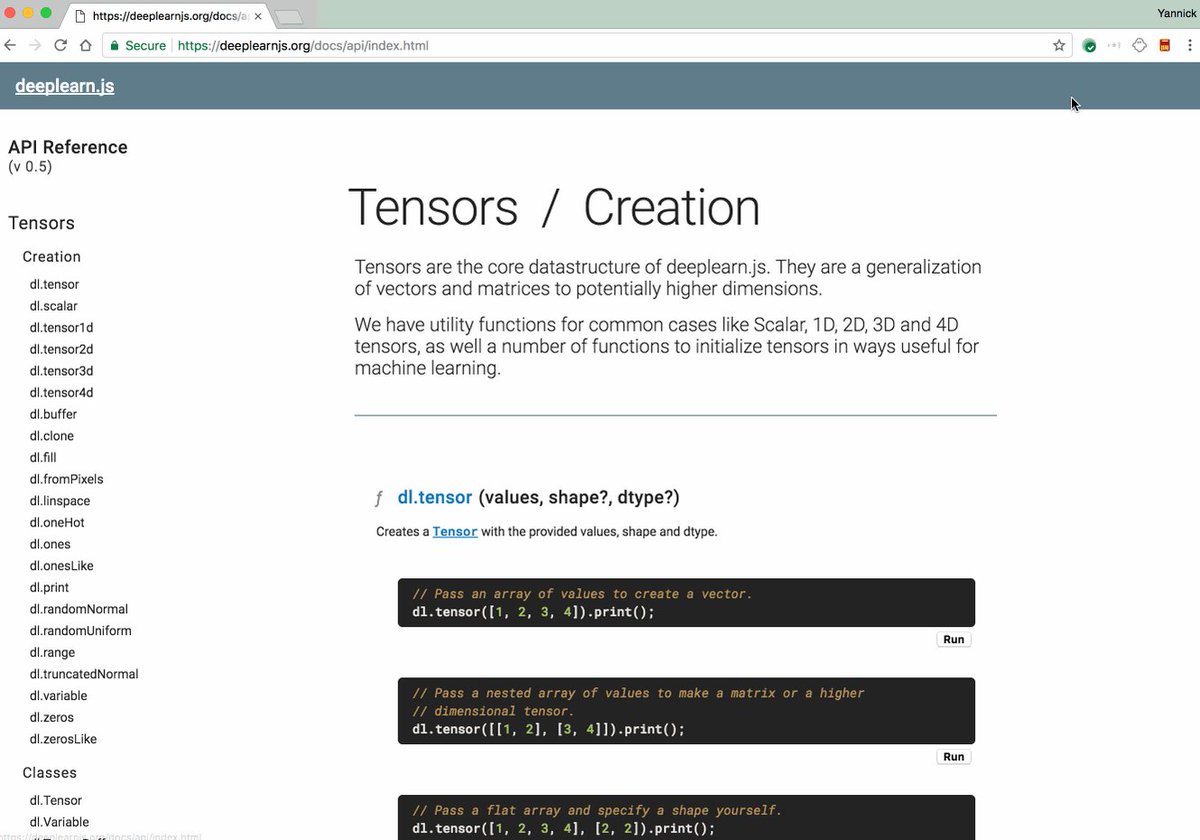The width and height of the screenshot is (1200, 840).
Task: Open dl.tensor3d in the sidebar
Action: [61, 371]
